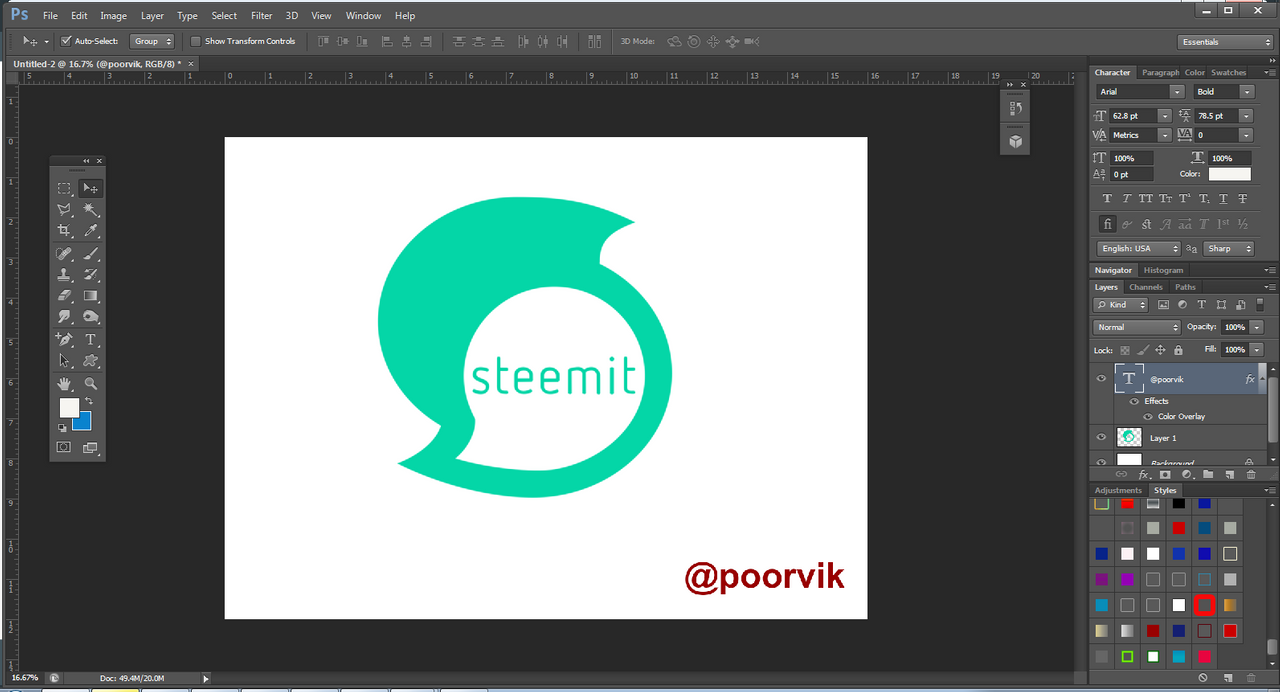Viewport: 1280px width, 692px height.
Task: Reset default foreground and background colors
Action: (x=62, y=428)
